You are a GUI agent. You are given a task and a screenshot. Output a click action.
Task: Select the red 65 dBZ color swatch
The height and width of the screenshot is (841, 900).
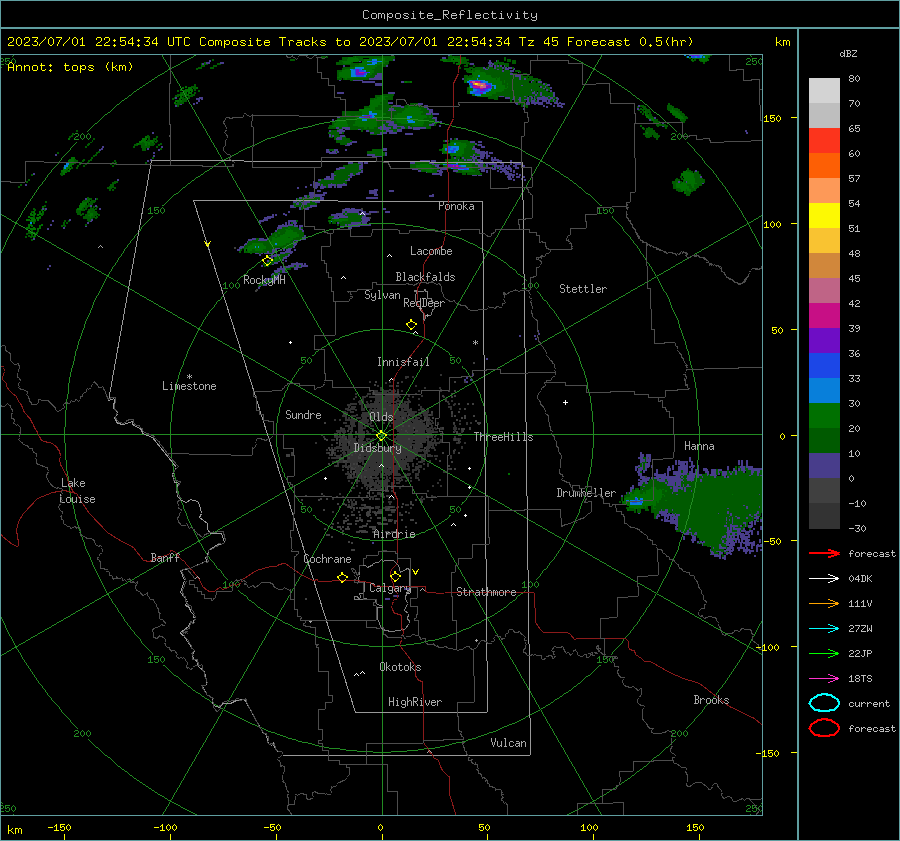tap(824, 140)
